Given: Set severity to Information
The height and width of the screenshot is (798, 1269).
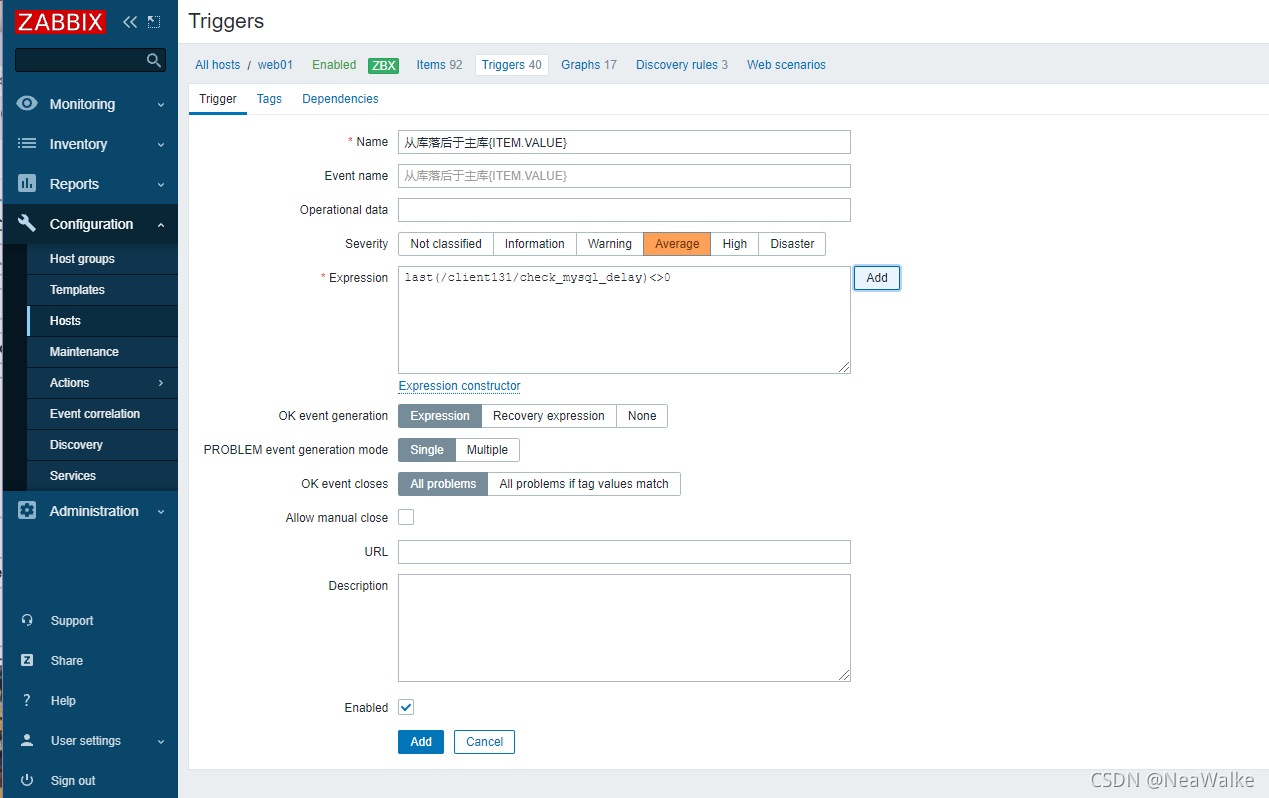Looking at the screenshot, I should pos(534,244).
